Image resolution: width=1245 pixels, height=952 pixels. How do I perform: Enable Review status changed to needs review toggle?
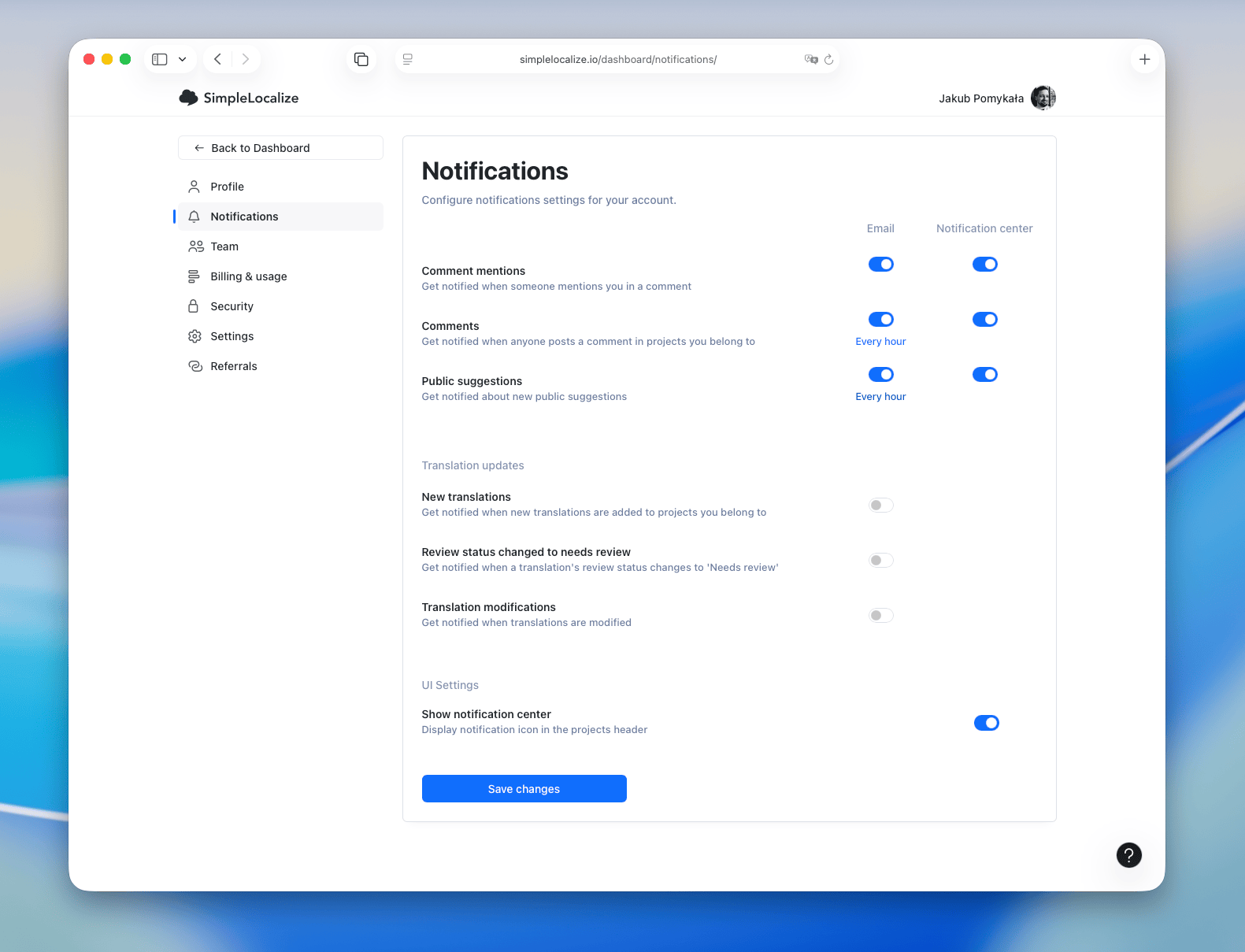(881, 561)
